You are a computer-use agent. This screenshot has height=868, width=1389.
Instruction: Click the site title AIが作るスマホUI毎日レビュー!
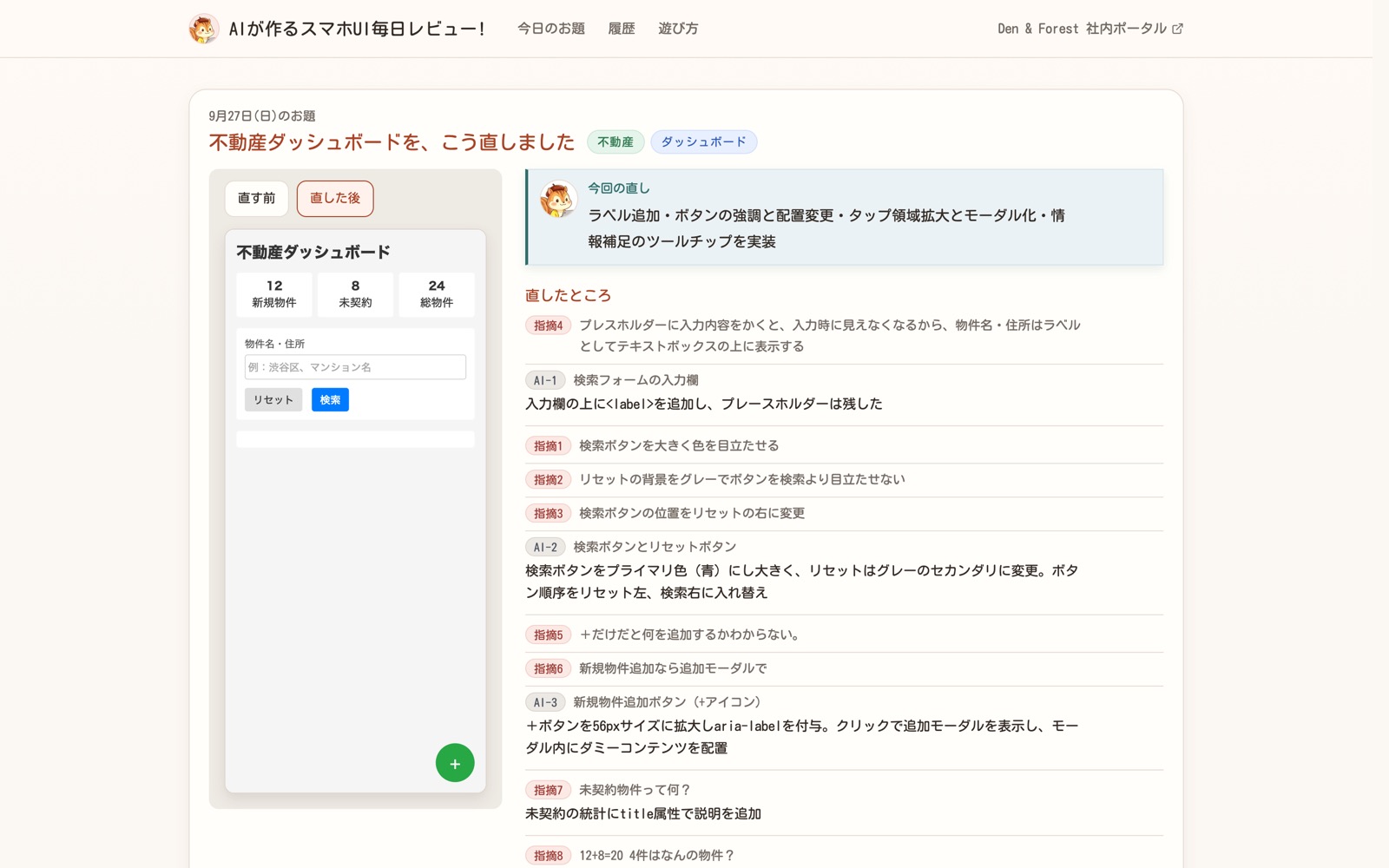[356, 29]
